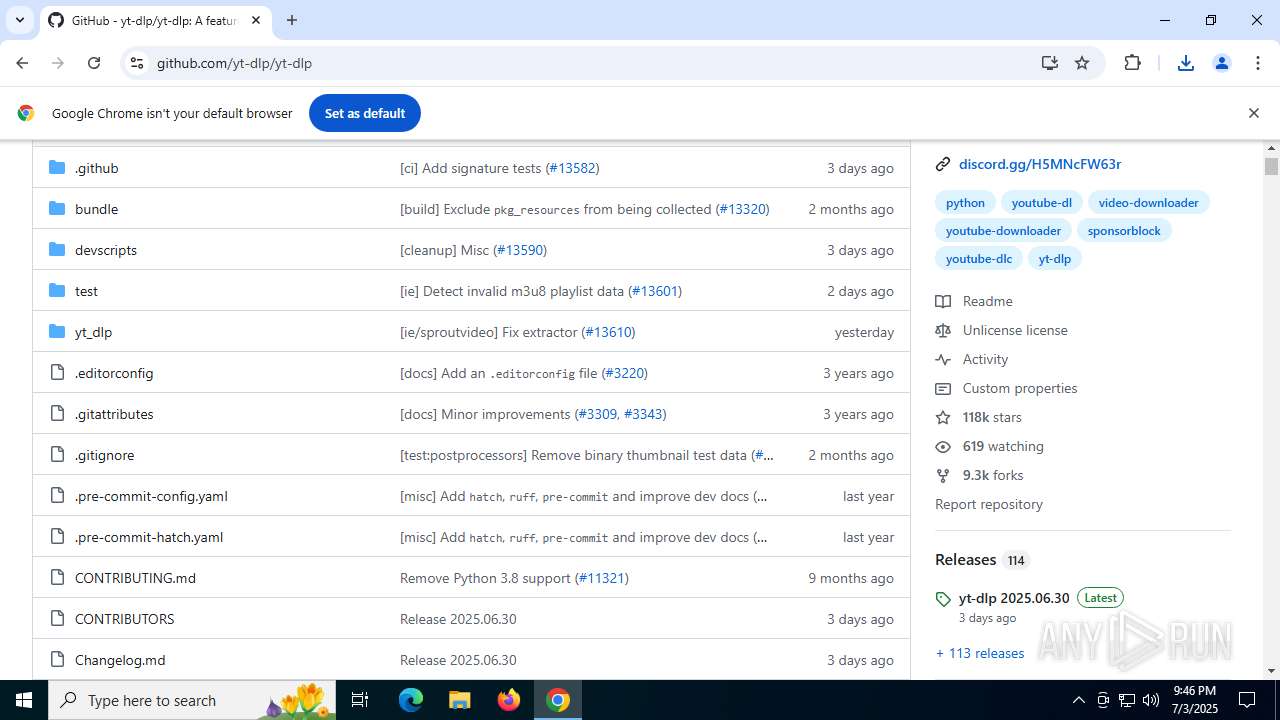Click the scale icon next to Unlicense license

[x=942, y=330]
